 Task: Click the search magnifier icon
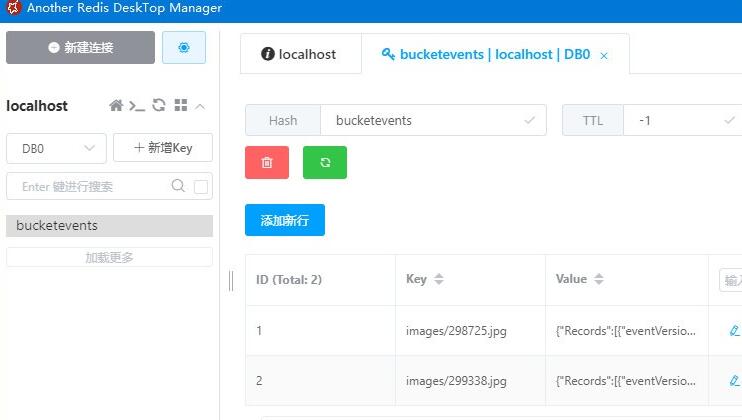178,186
